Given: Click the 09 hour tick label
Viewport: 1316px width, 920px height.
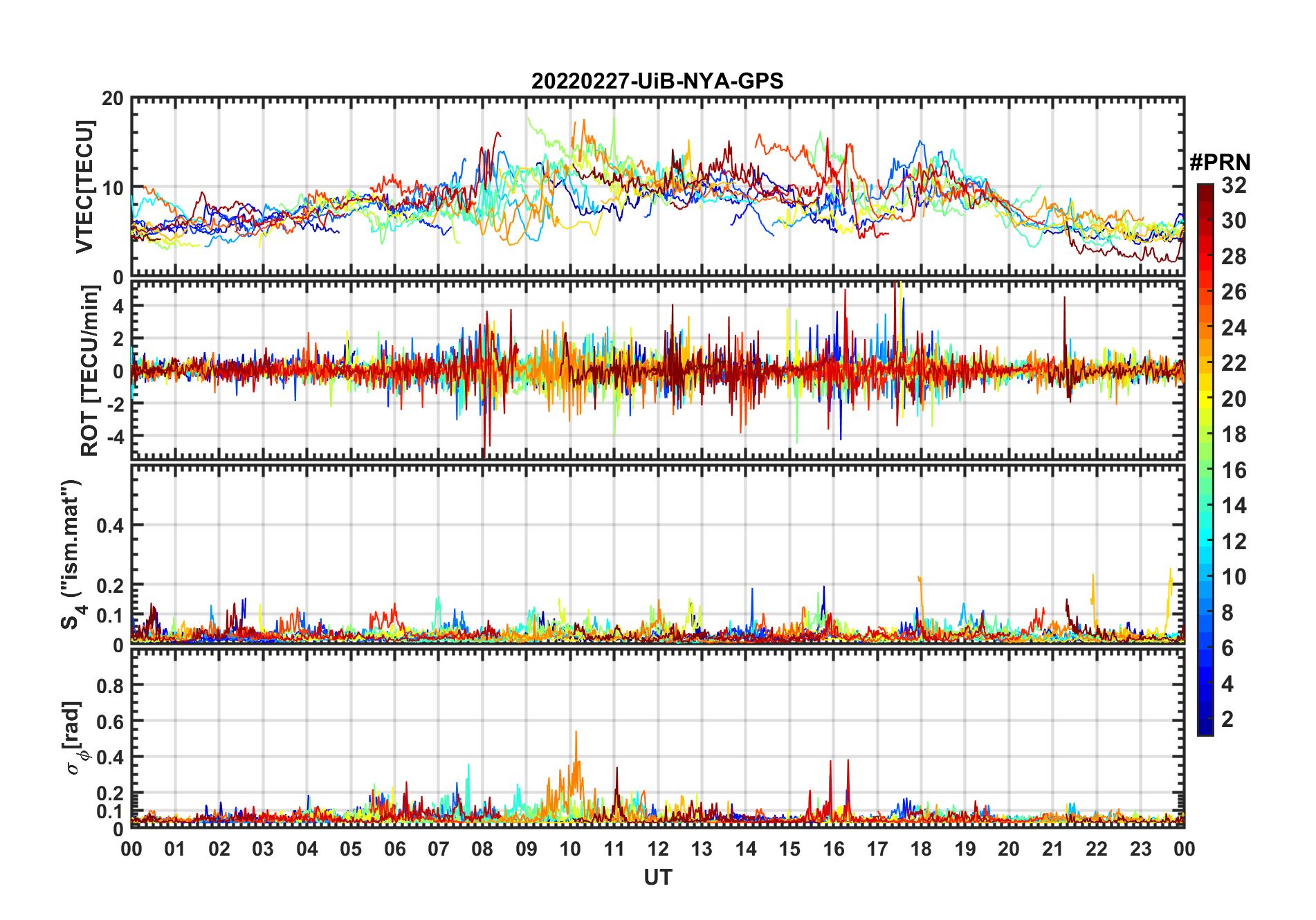Looking at the screenshot, I should [527, 849].
